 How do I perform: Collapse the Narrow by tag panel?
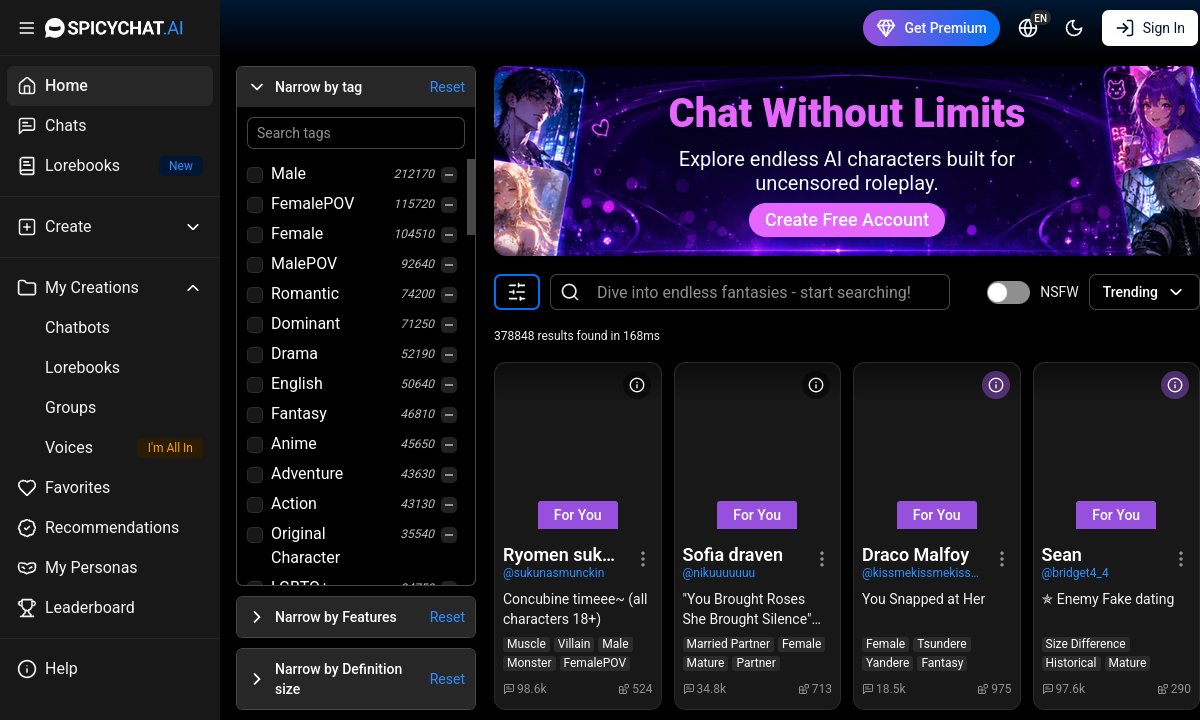pyautogui.click(x=257, y=87)
